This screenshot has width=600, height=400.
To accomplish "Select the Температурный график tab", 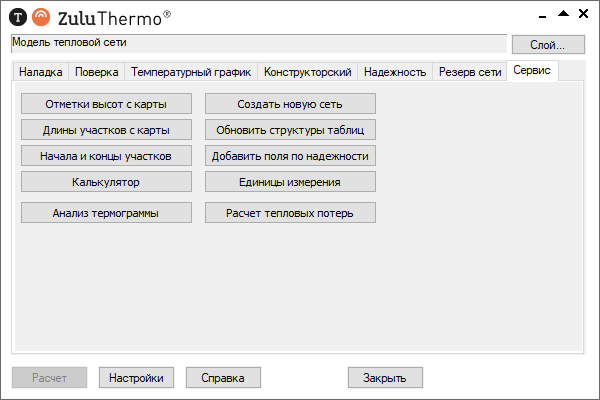I will pyautogui.click(x=191, y=72).
